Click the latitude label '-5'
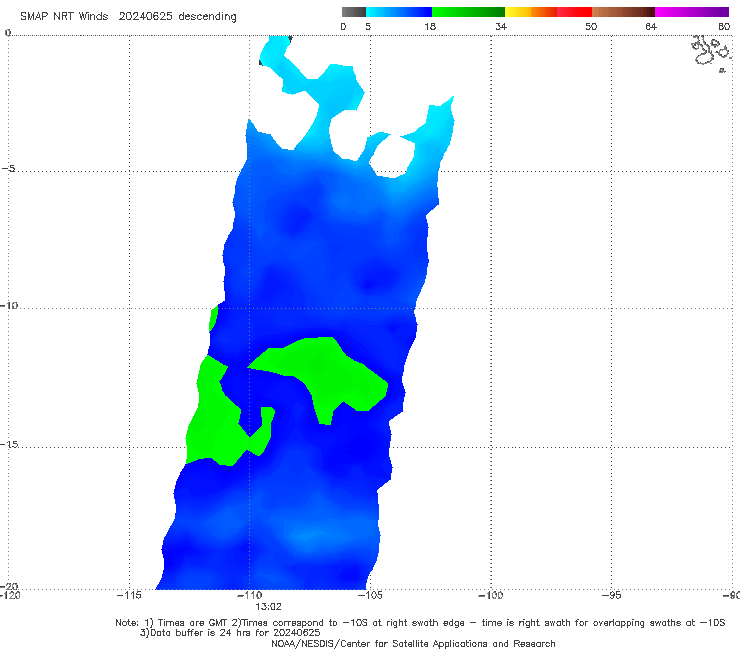The height and width of the screenshot is (650, 740). tap(8, 169)
